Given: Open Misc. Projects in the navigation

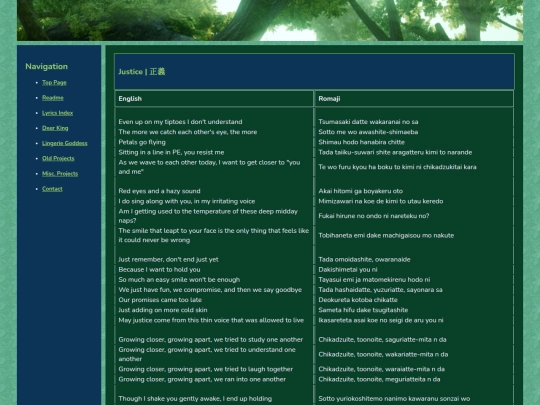Looking at the screenshot, I should (x=60, y=174).
